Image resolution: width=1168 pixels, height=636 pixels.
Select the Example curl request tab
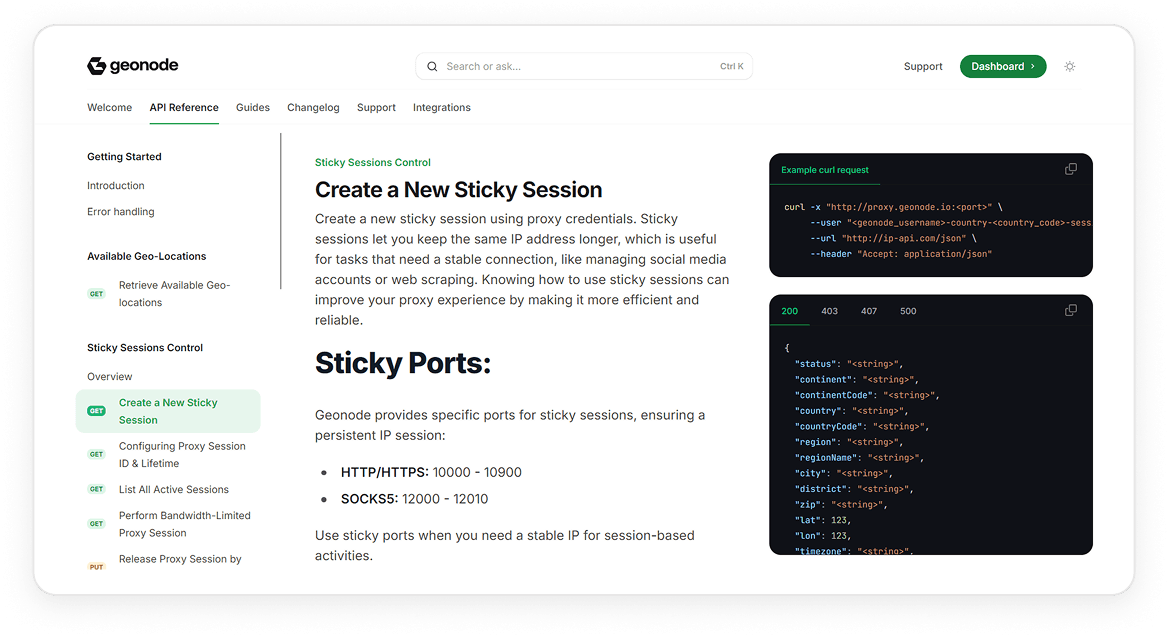(x=825, y=170)
